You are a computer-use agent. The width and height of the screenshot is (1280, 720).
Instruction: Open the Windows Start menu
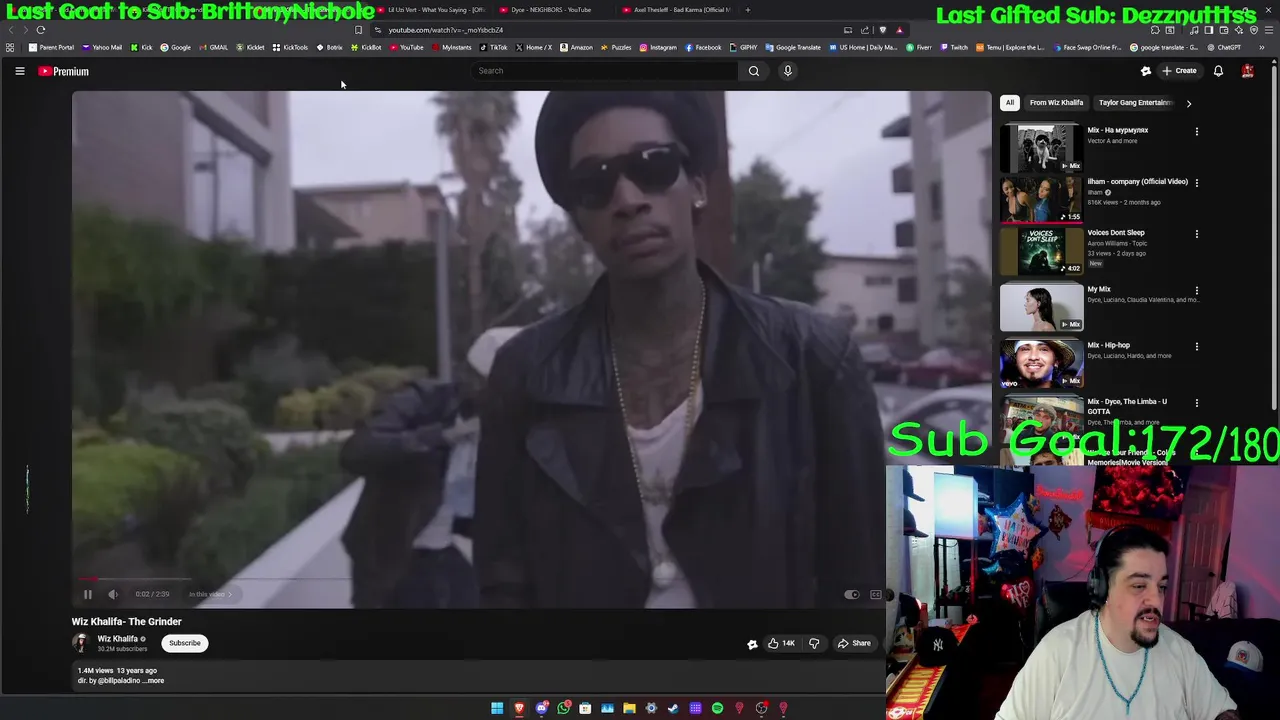[497, 708]
